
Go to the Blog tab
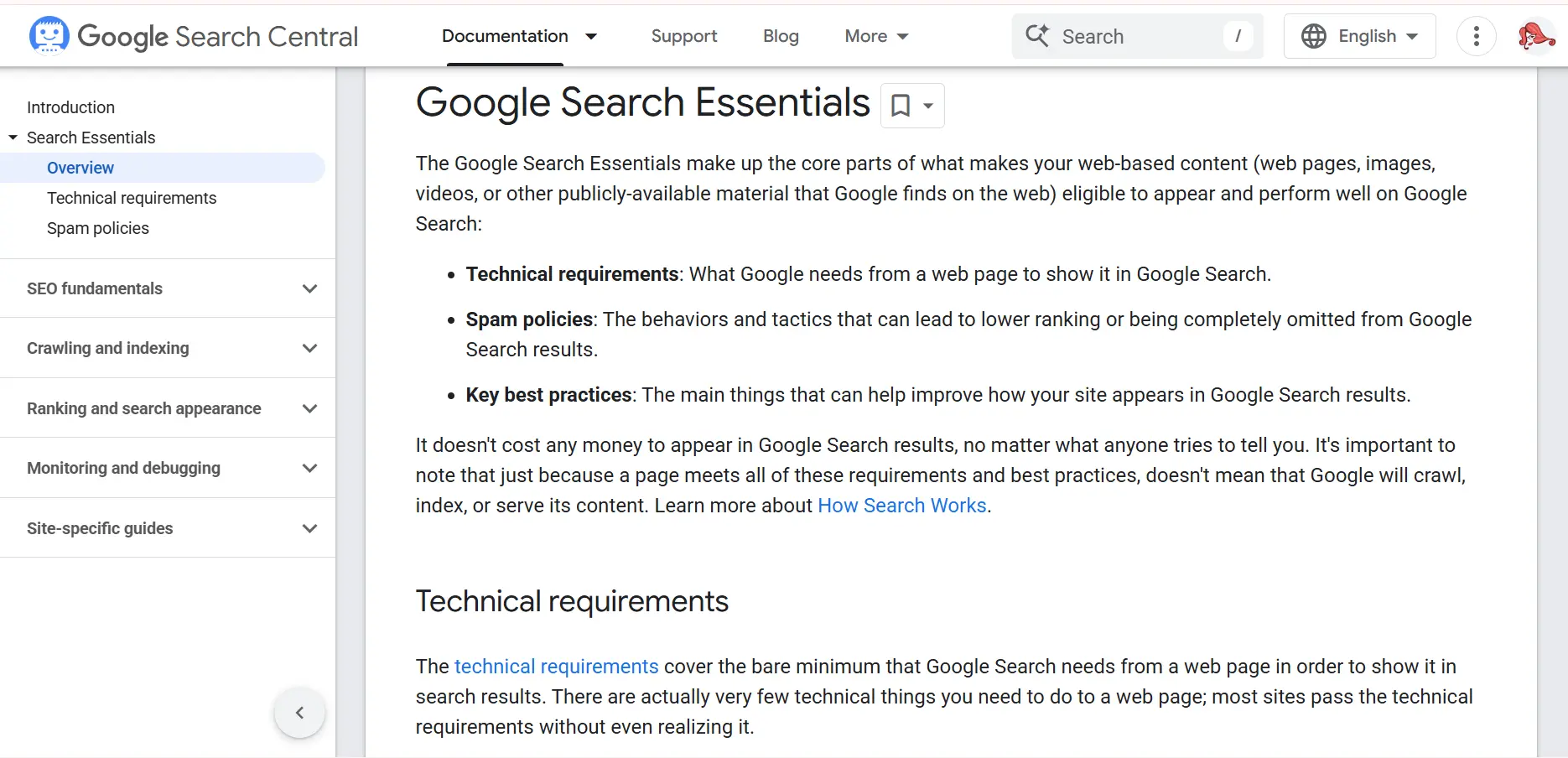click(781, 36)
